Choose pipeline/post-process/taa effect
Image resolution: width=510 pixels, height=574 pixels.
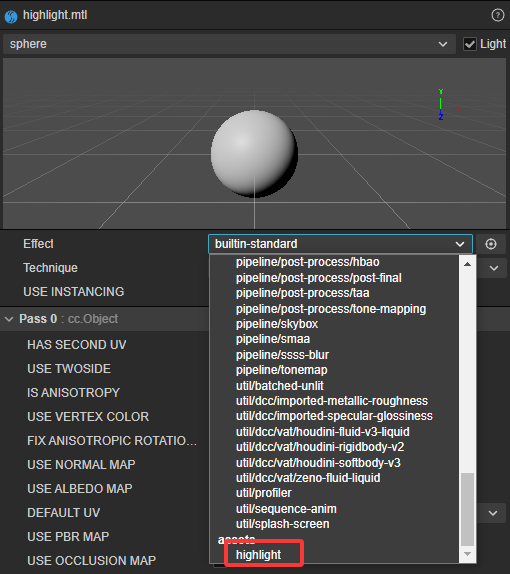click(302, 293)
